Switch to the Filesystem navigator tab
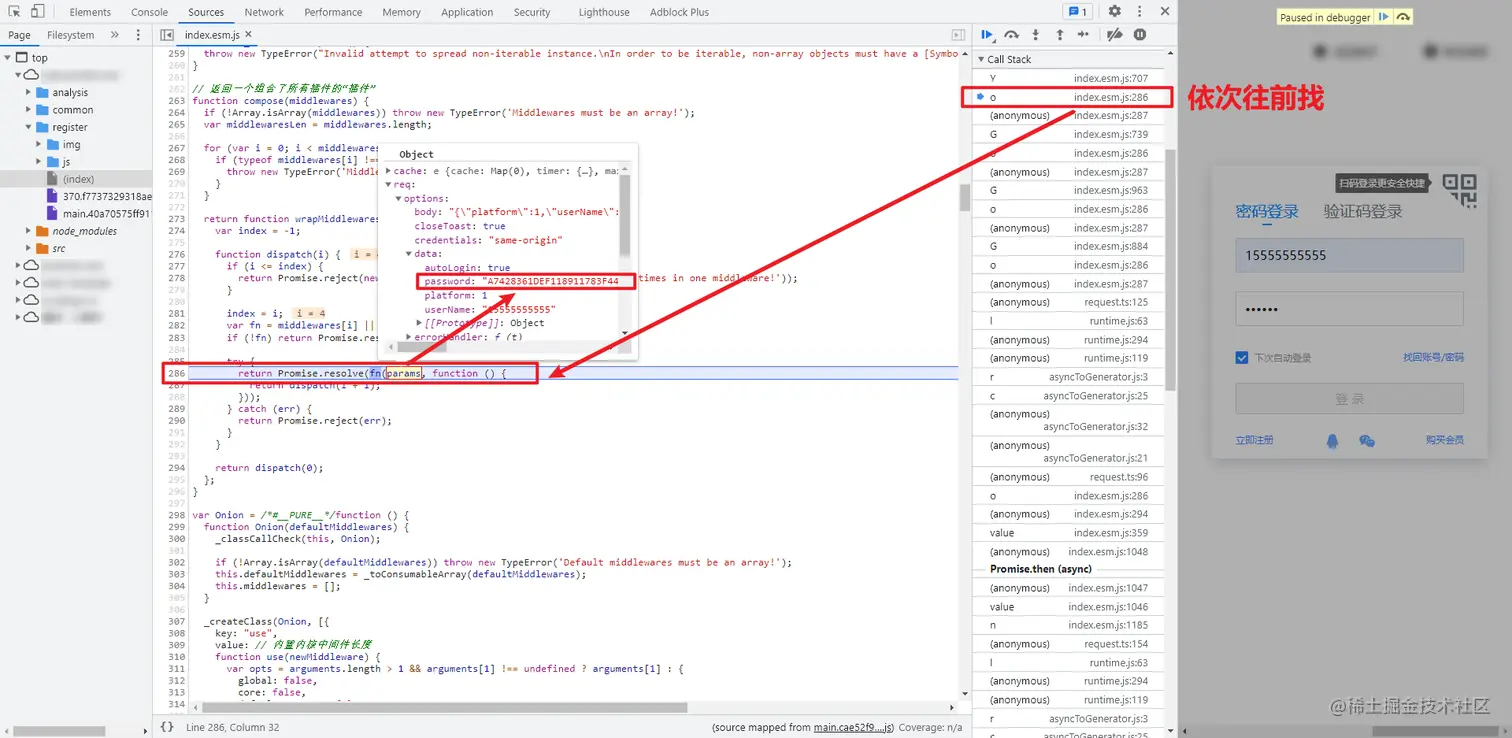This screenshot has width=1512, height=738. tap(70, 35)
